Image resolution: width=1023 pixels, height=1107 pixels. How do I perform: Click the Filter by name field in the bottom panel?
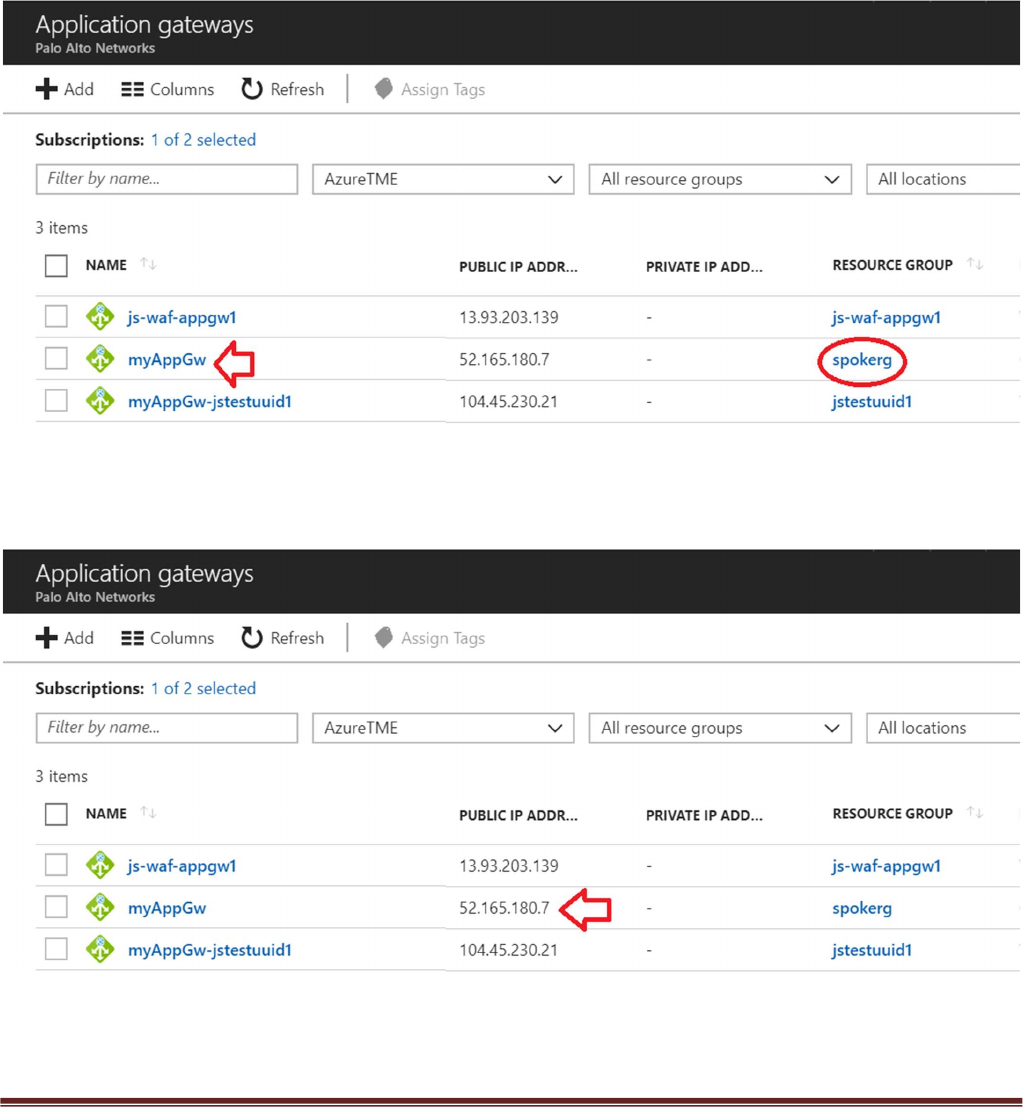pyautogui.click(x=167, y=728)
